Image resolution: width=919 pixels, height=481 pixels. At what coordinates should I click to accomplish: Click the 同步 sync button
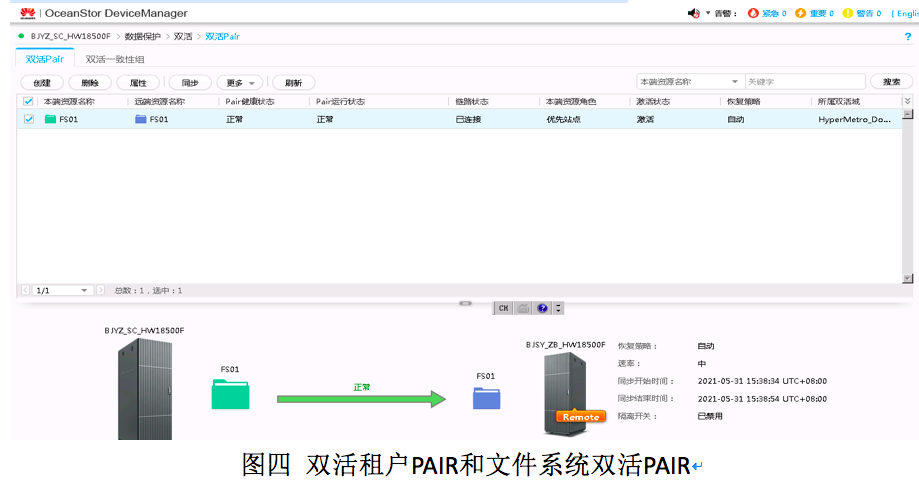click(190, 83)
